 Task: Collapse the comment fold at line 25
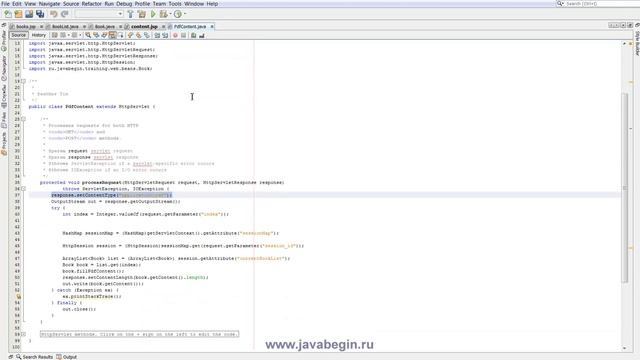24,119
